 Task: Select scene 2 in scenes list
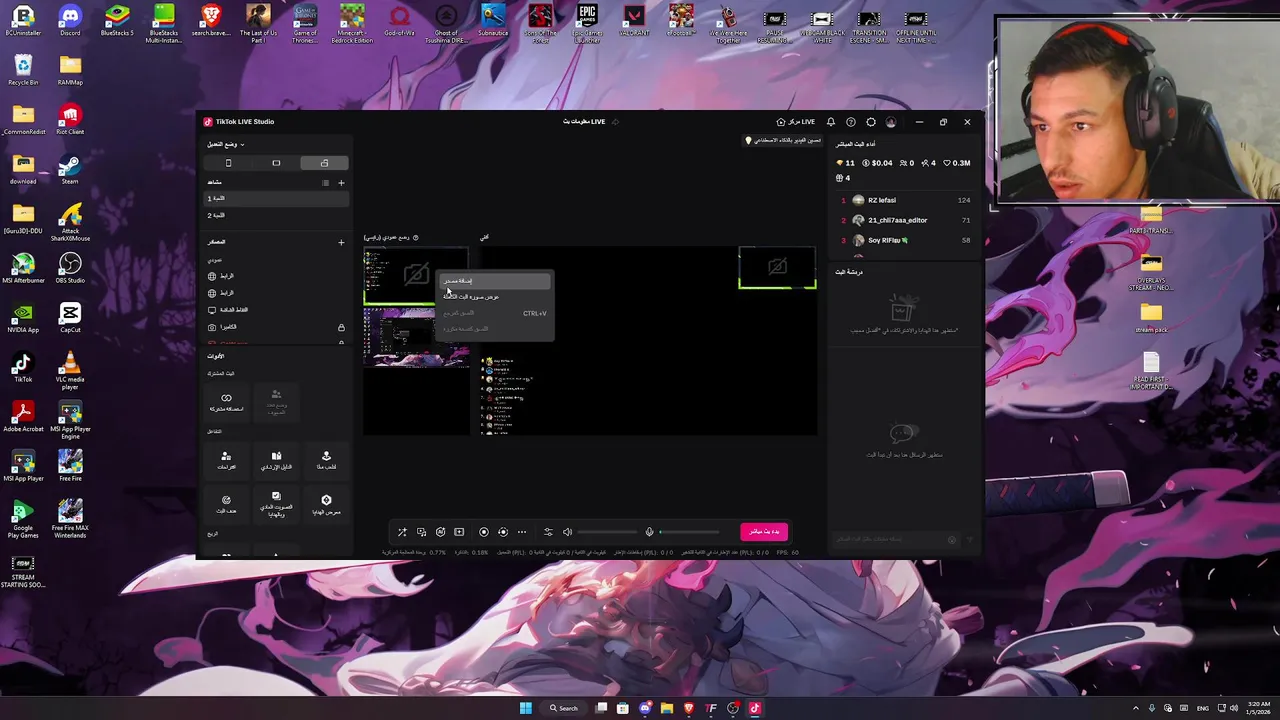click(277, 215)
